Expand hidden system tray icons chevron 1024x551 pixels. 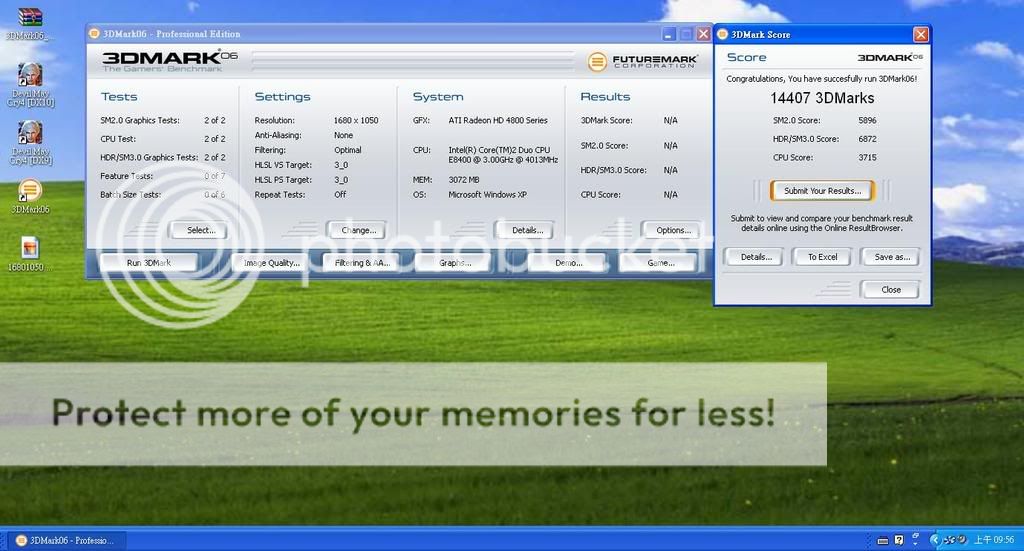pos(935,540)
